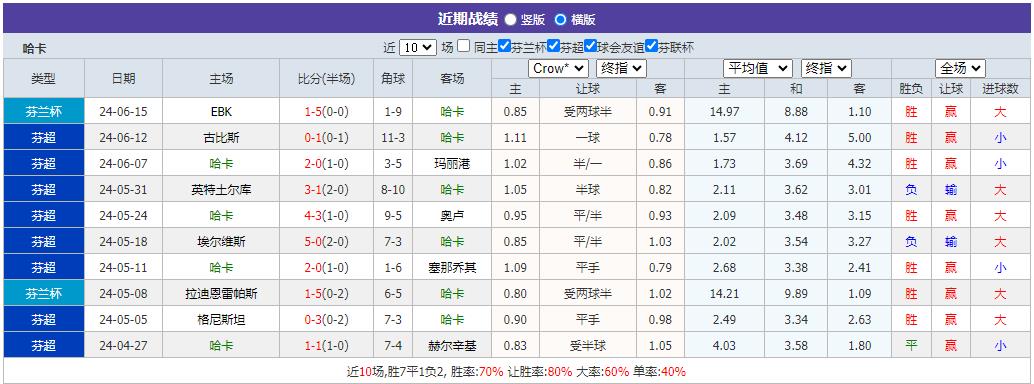Click the corner count 11-3
1034x384 pixels.
click(393, 138)
